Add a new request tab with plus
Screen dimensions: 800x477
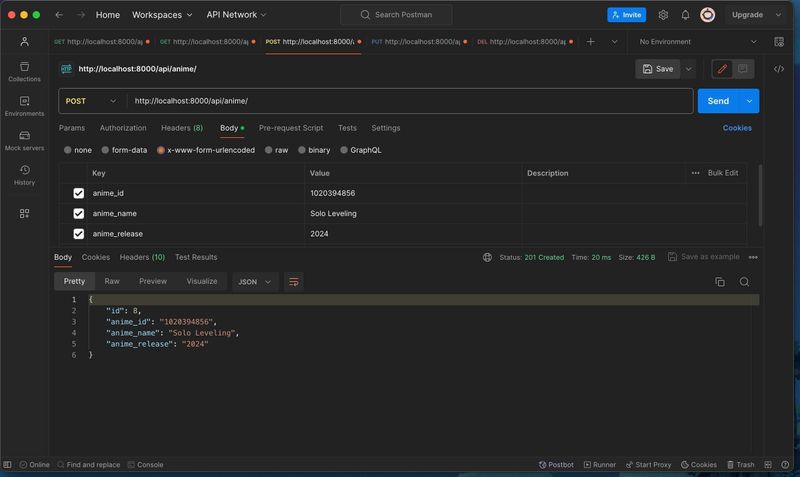(590, 42)
